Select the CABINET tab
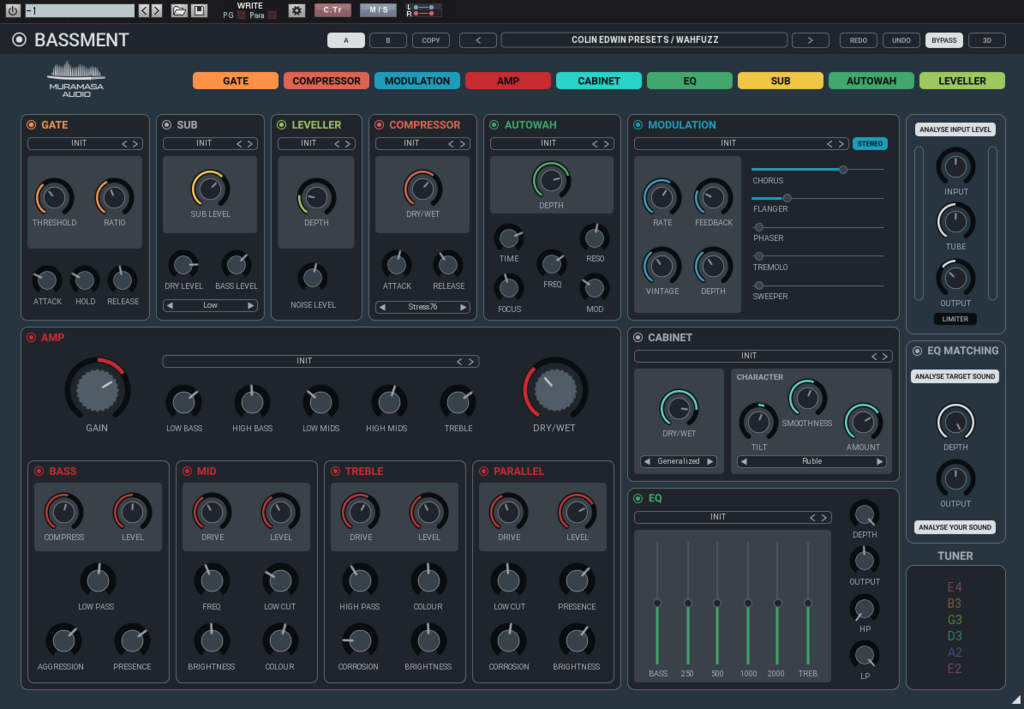Screen dimensions: 1024x709 [x=599, y=81]
